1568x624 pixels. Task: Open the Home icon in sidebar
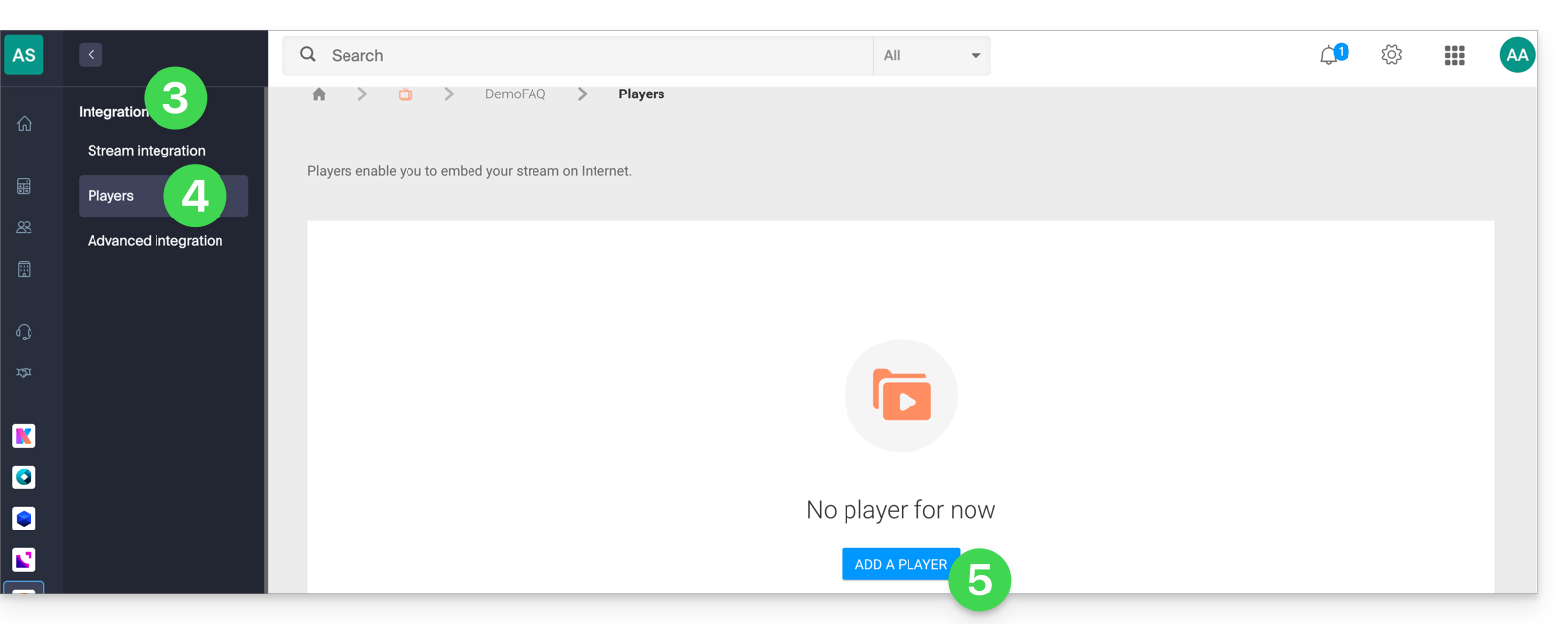click(24, 124)
